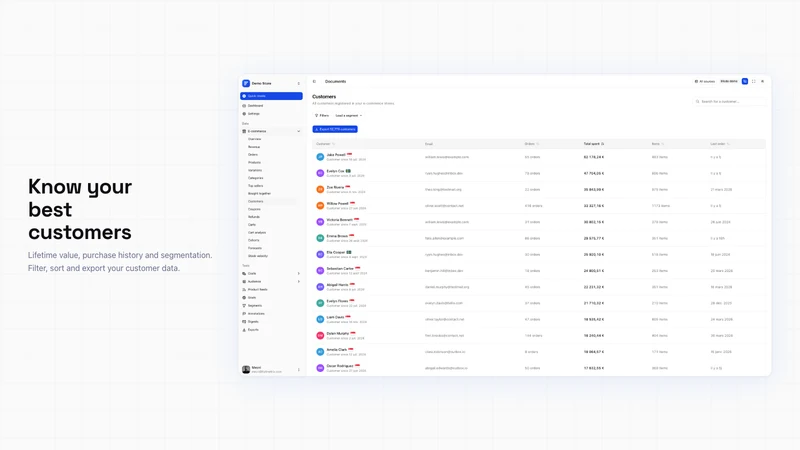This screenshot has height=450, width=800.
Task: Click the Audience icon in the sidebar
Action: 244,282
